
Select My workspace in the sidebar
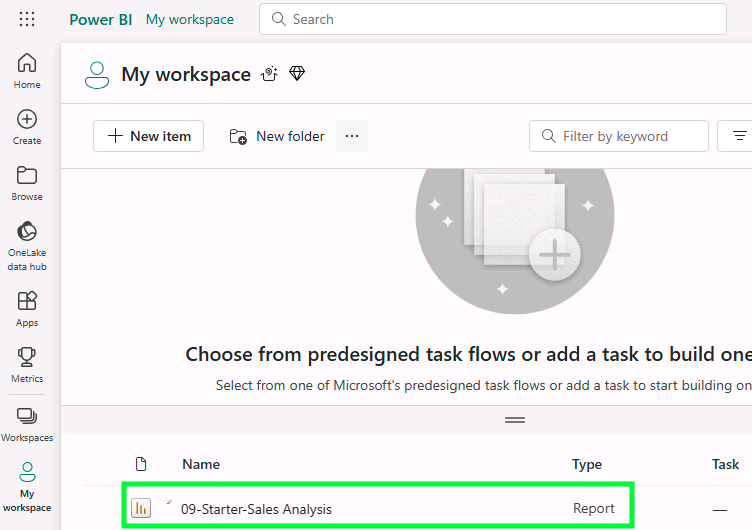tap(27, 487)
